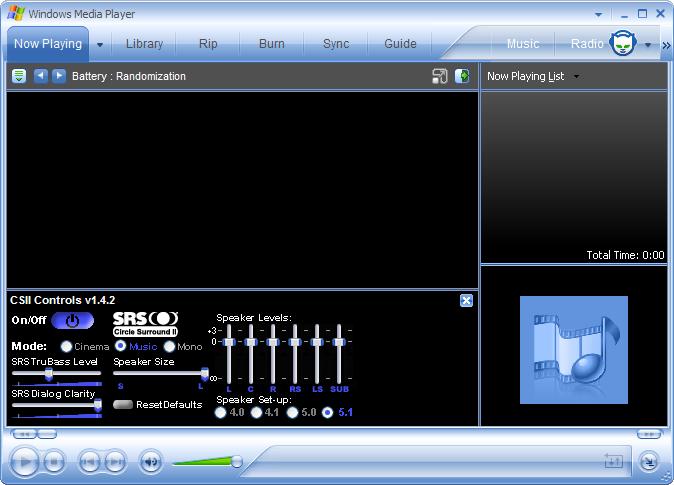674x485 pixels.
Task: Click the Napster cat logo icon
Action: [623, 43]
